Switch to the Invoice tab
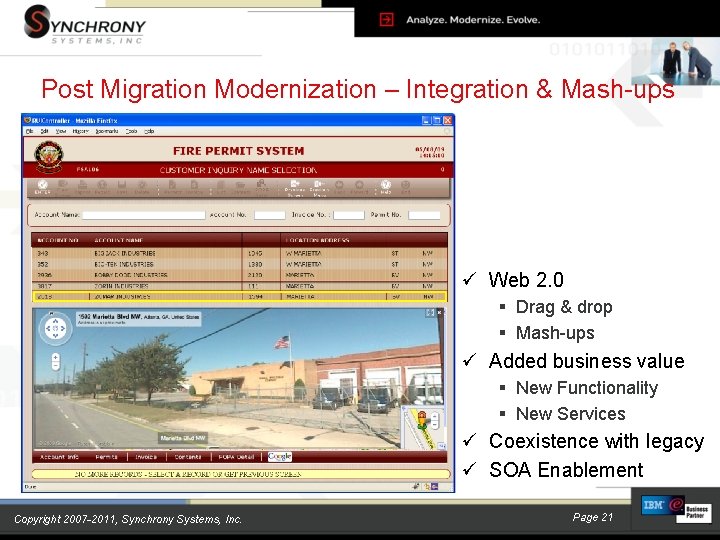The height and width of the screenshot is (540, 720). [x=146, y=457]
